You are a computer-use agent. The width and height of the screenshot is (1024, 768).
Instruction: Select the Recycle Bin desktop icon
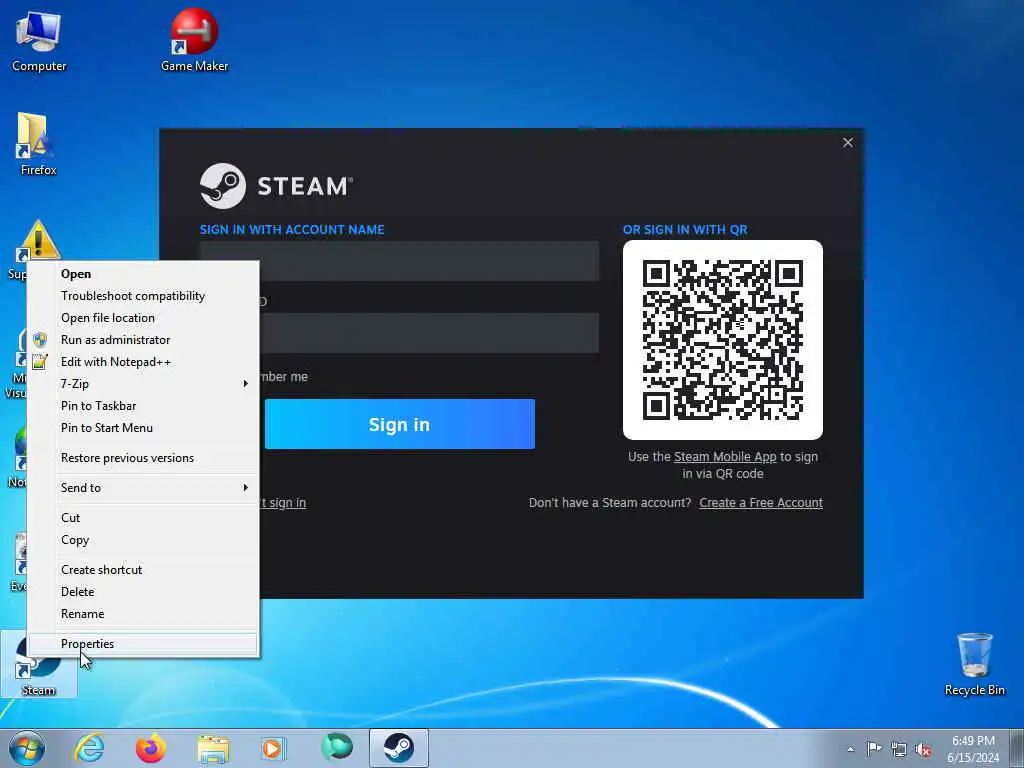[x=974, y=664]
